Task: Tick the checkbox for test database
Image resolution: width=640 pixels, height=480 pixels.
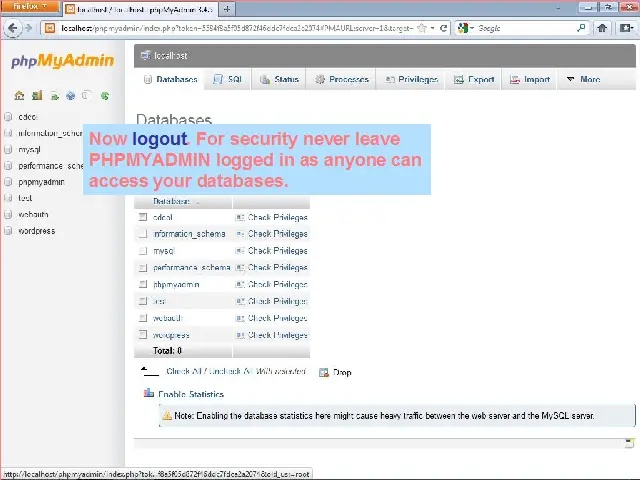Action: click(x=143, y=301)
